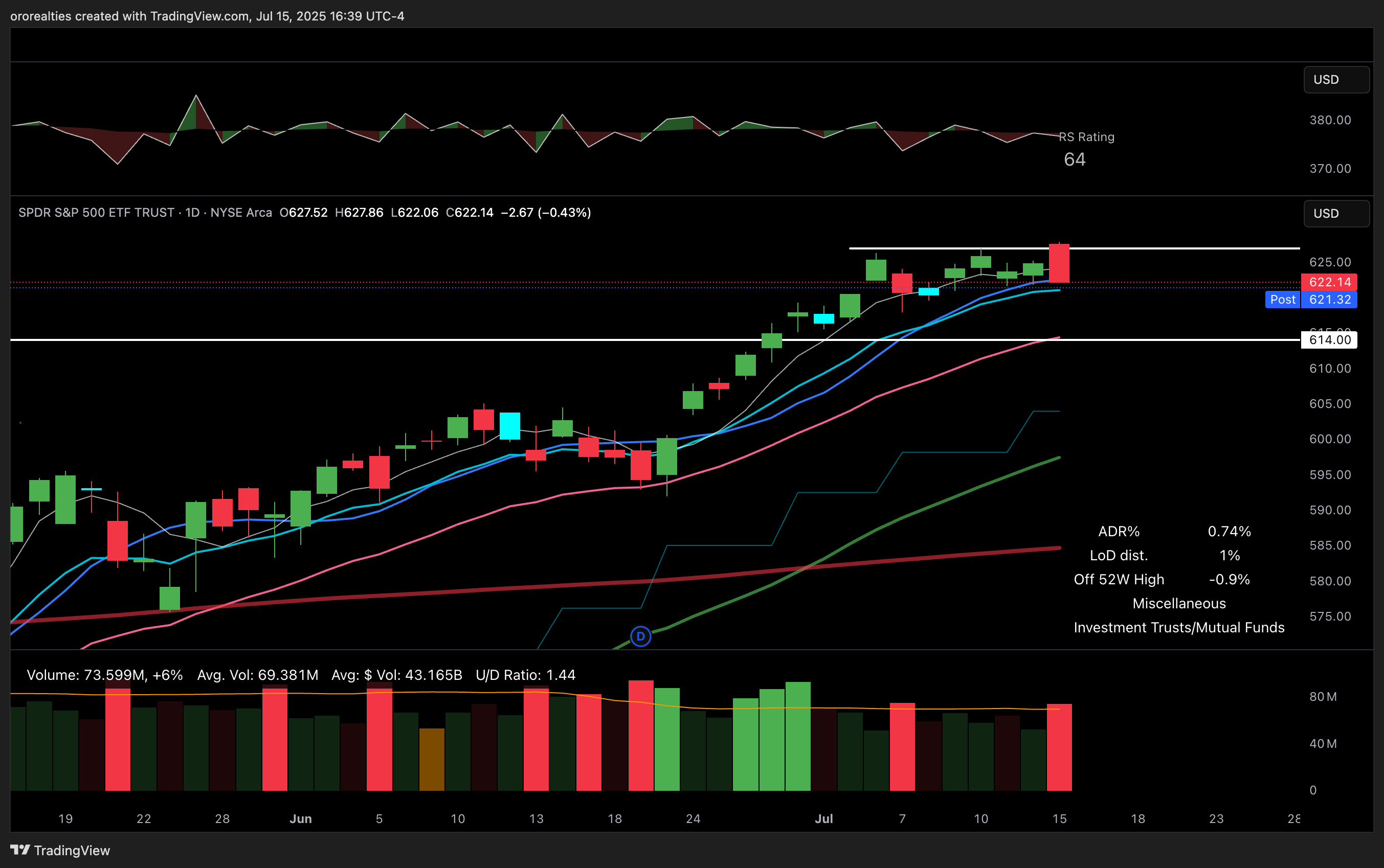The height and width of the screenshot is (868, 1384).
Task: Select the orange volume bar near Jun 10
Action: pos(431,760)
